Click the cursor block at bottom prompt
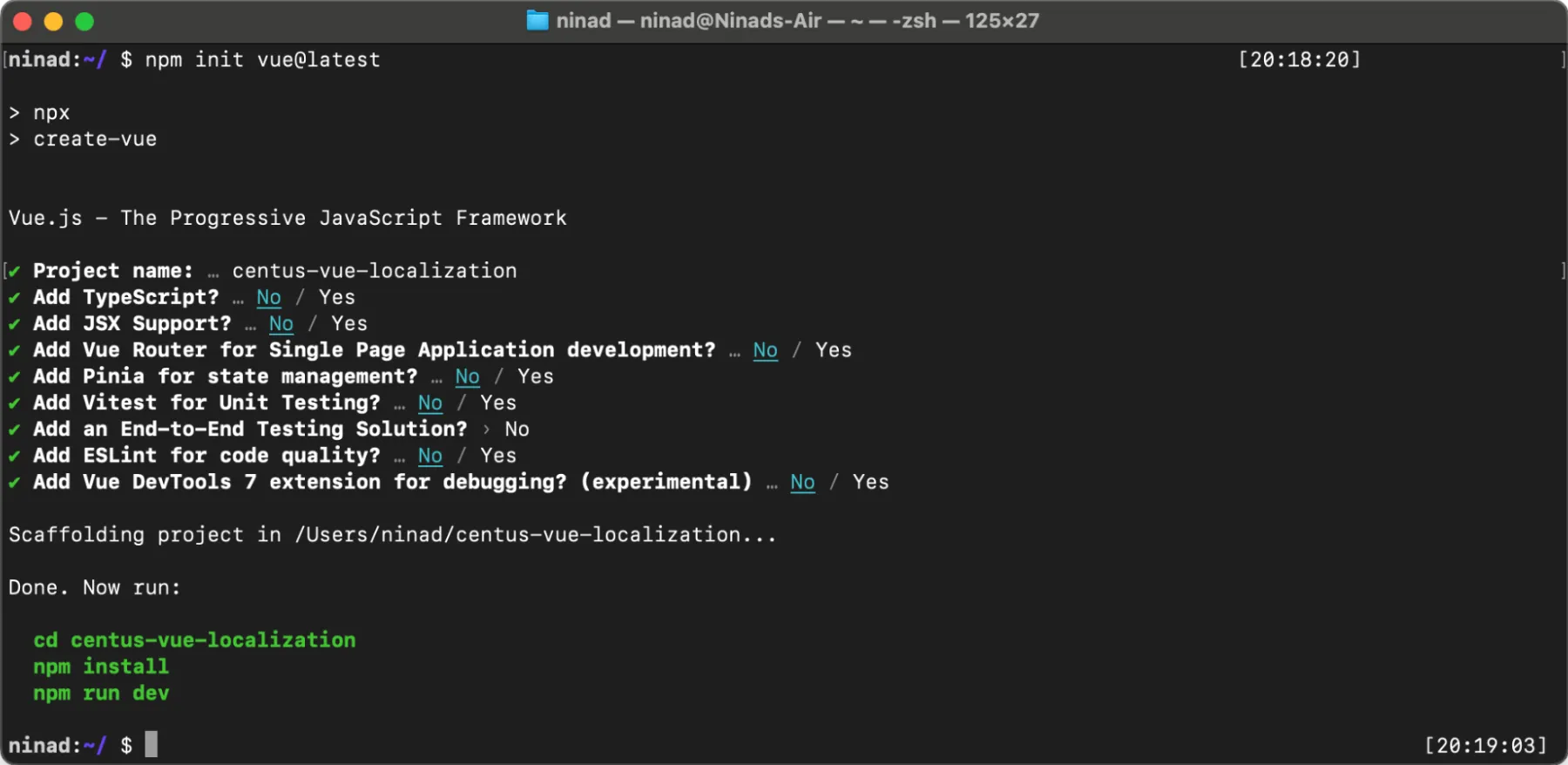The height and width of the screenshot is (765, 1568). pyautogui.click(x=152, y=745)
